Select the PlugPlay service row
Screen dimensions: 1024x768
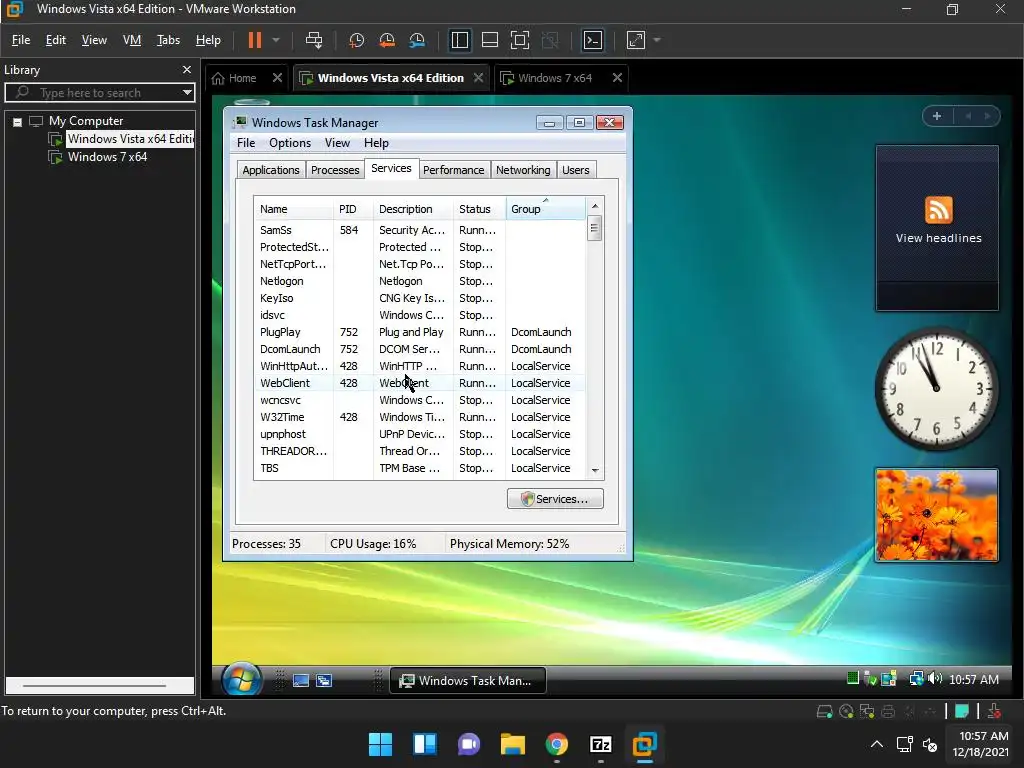click(x=419, y=332)
